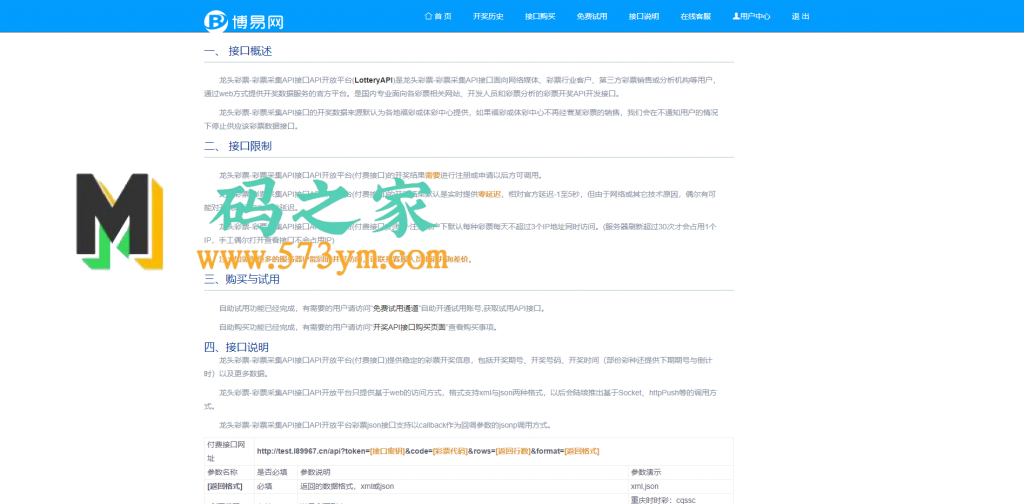Click the test.l89967.cn API URL text
Viewport: 1024px width, 504px height.
(428, 451)
